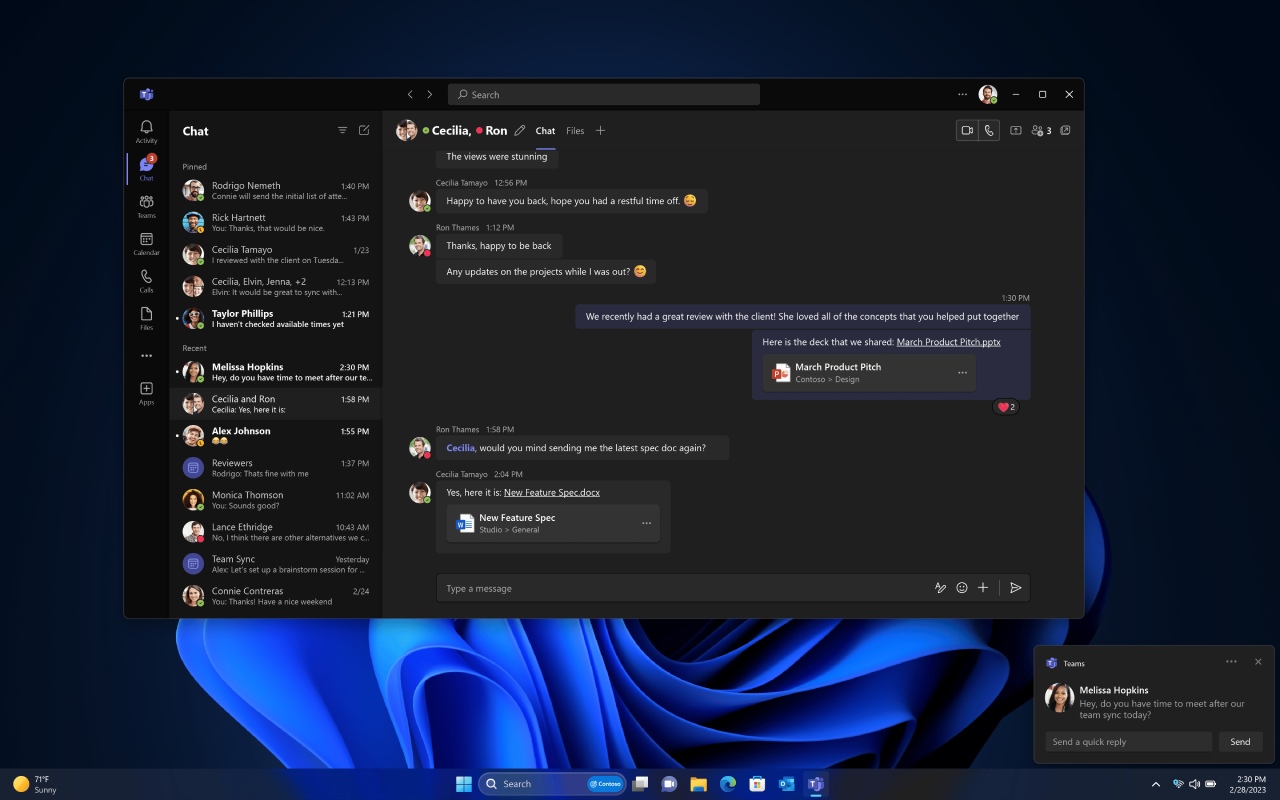The width and height of the screenshot is (1280, 800).
Task: Start a video call with Cecilia and Ron
Action: click(967, 130)
